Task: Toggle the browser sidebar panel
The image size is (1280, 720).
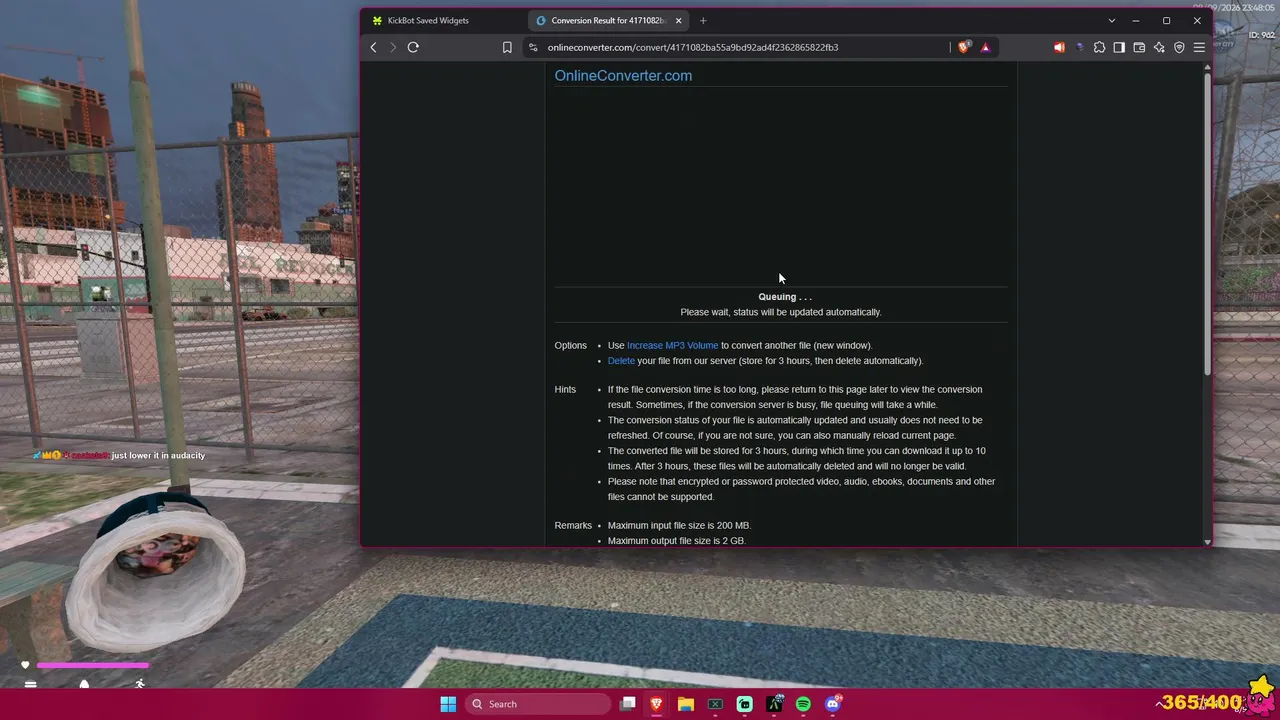Action: (x=1119, y=47)
